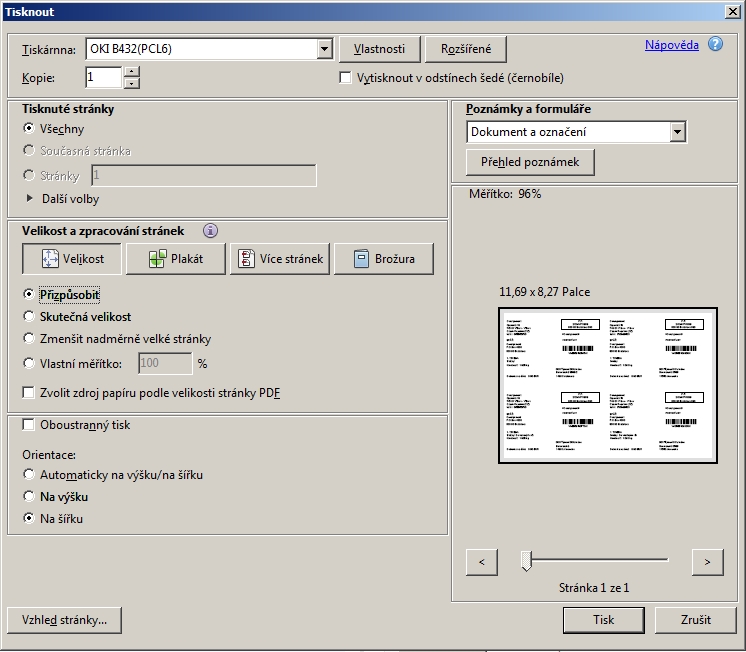
Task: Select the Brožura booklet mode
Action: [x=383, y=259]
